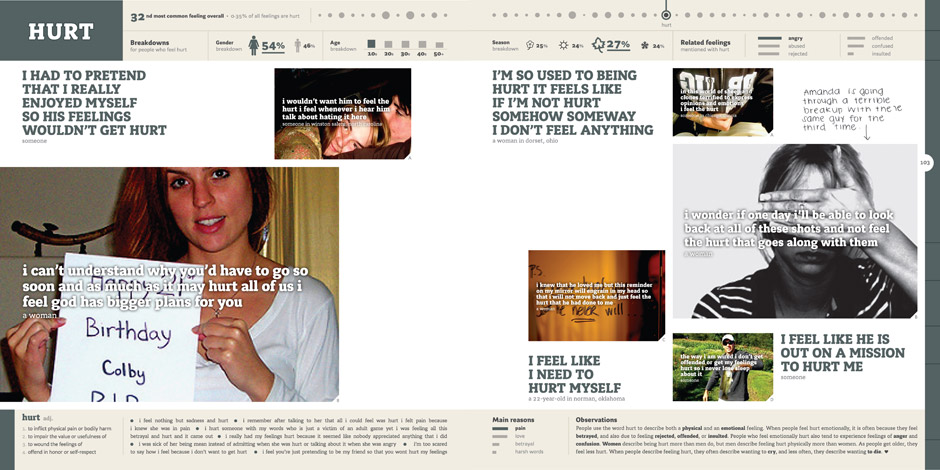Click the 27% autumn percentage
940x470 pixels.
coord(618,44)
